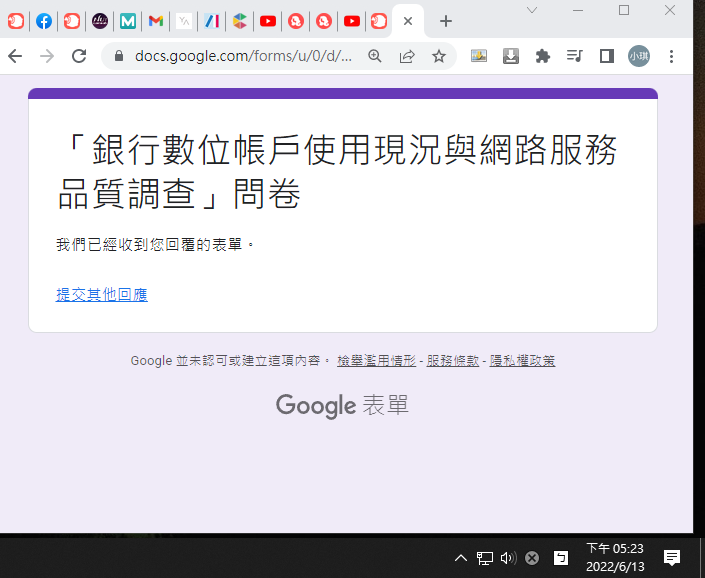
Task: Open the teal M icon tab
Action: tap(128, 21)
